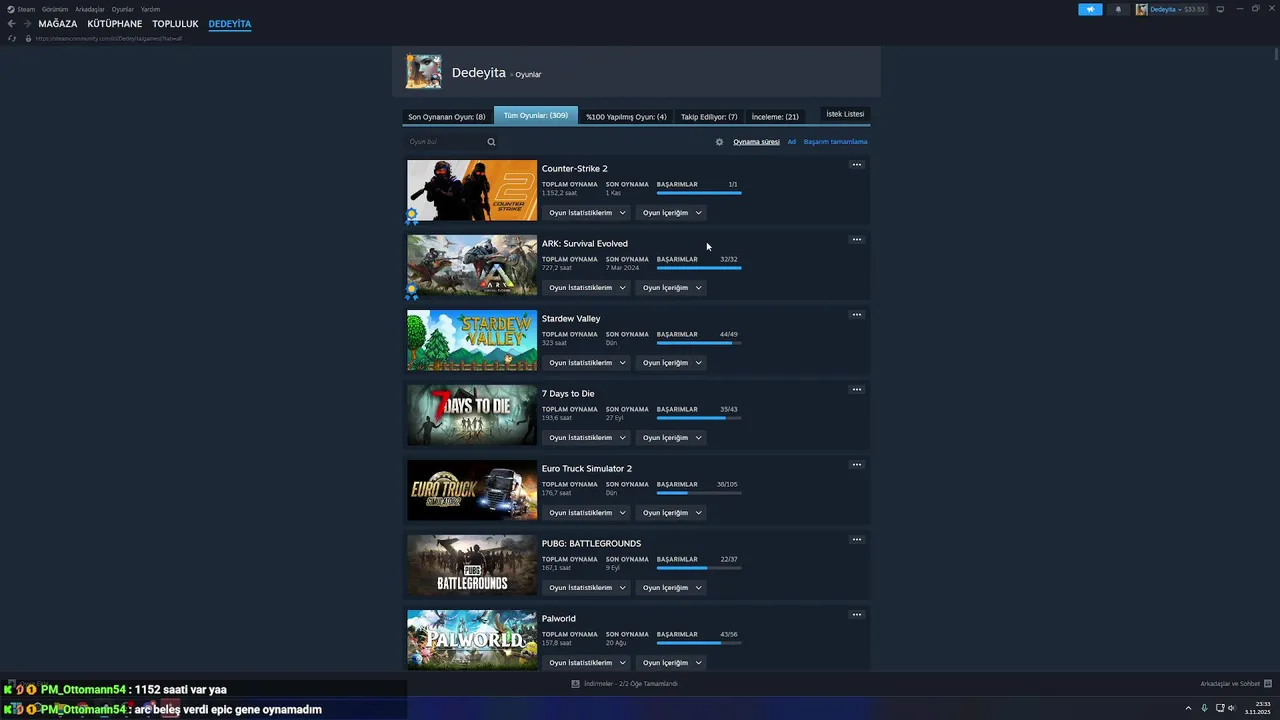Expand ARK Oyun İstatistiklerim dropdown

click(x=587, y=287)
